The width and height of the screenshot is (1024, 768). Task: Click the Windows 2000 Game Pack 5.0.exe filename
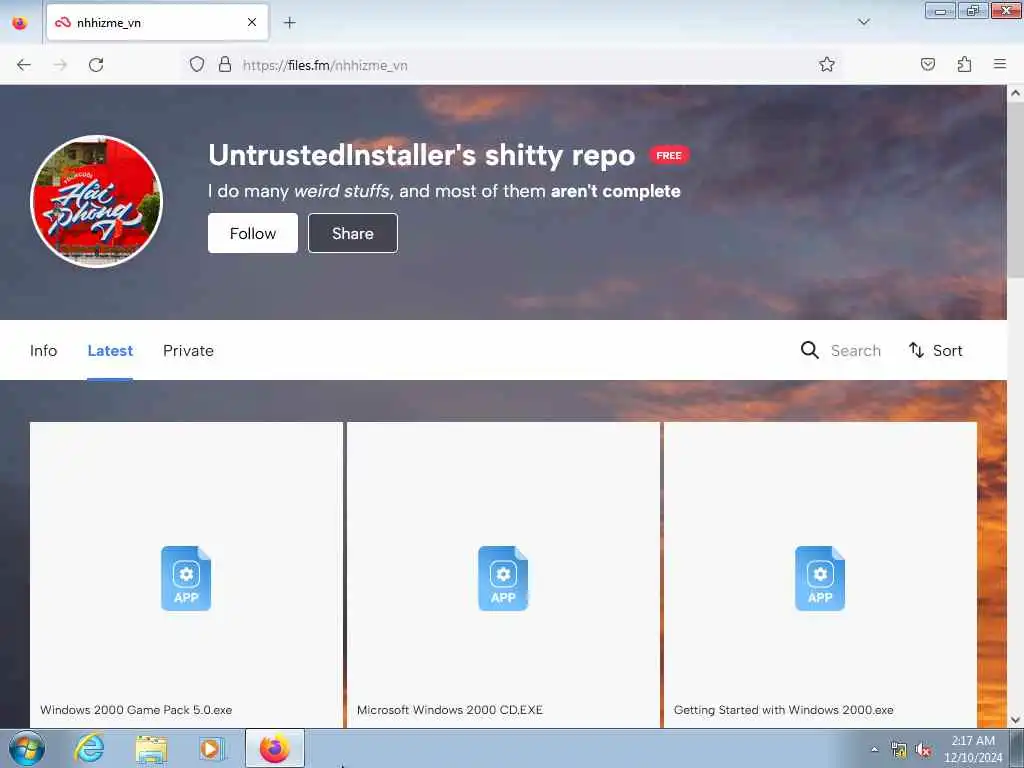[x=136, y=710]
